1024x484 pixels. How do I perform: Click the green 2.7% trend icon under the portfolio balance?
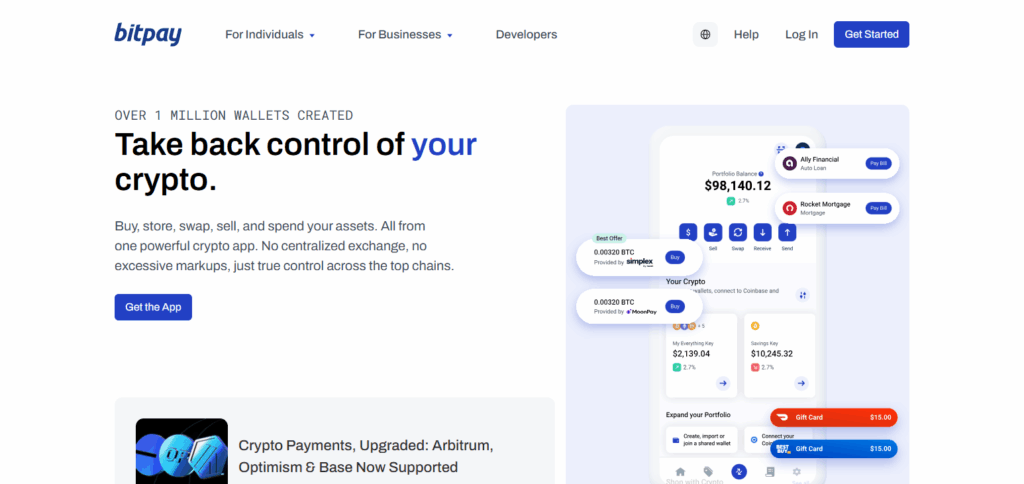731,201
